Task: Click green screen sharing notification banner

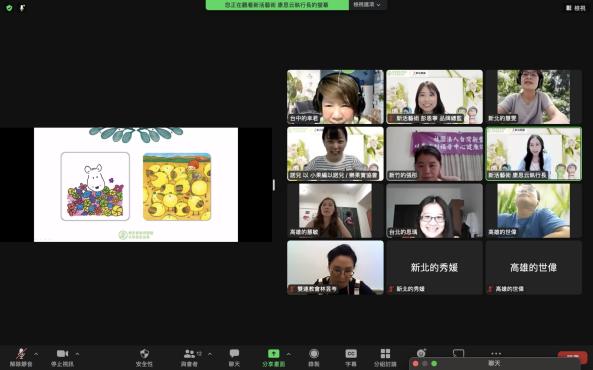Action: coord(277,5)
